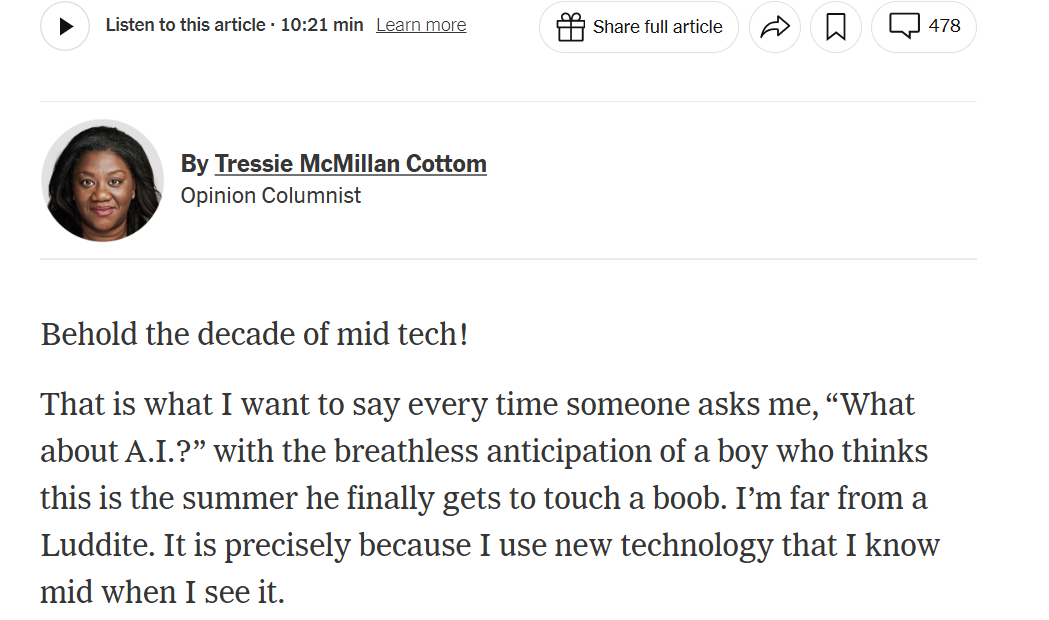Open Tressie McMillan Cottom author page

[351, 164]
